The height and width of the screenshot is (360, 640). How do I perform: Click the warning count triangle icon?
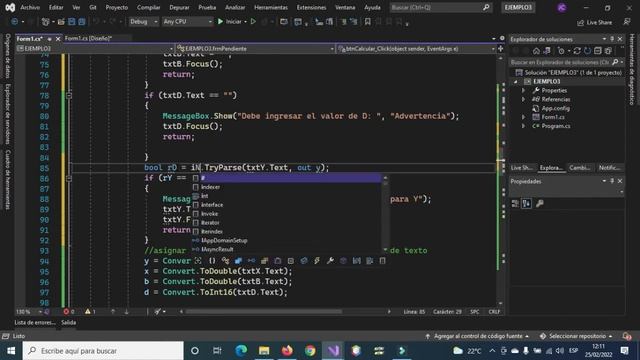(x=88, y=311)
